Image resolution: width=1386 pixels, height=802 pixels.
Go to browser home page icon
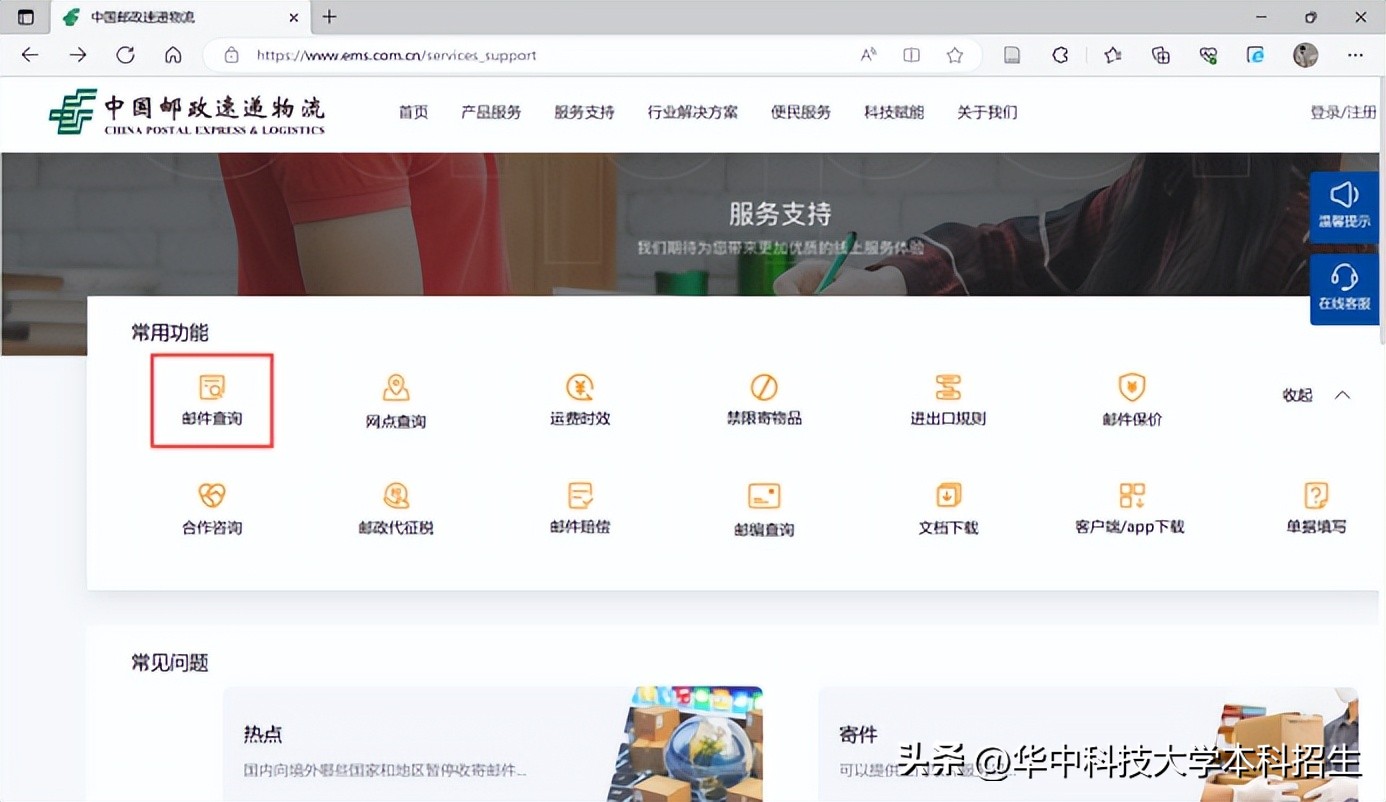pos(173,55)
